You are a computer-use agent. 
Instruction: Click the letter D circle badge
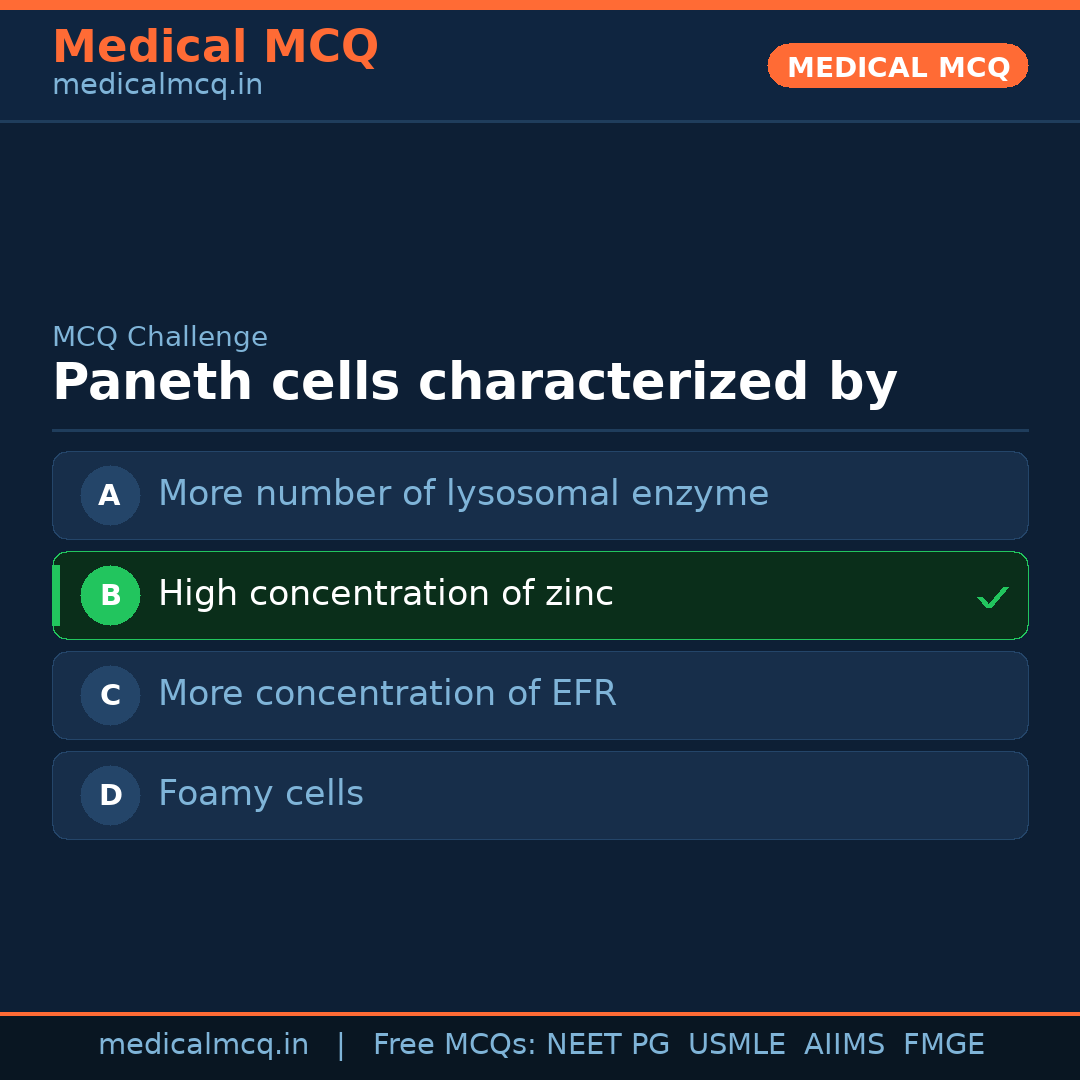110,795
